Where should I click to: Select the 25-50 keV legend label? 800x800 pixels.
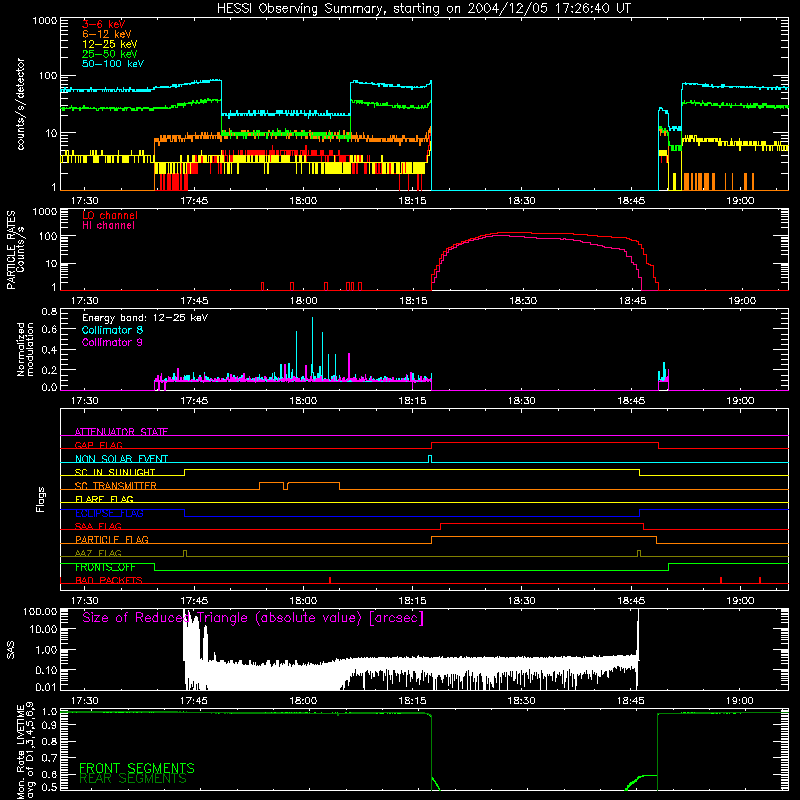point(110,54)
